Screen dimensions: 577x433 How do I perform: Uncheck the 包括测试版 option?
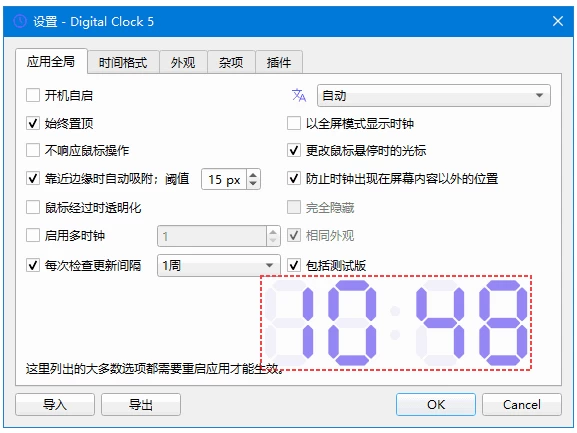(x=294, y=265)
